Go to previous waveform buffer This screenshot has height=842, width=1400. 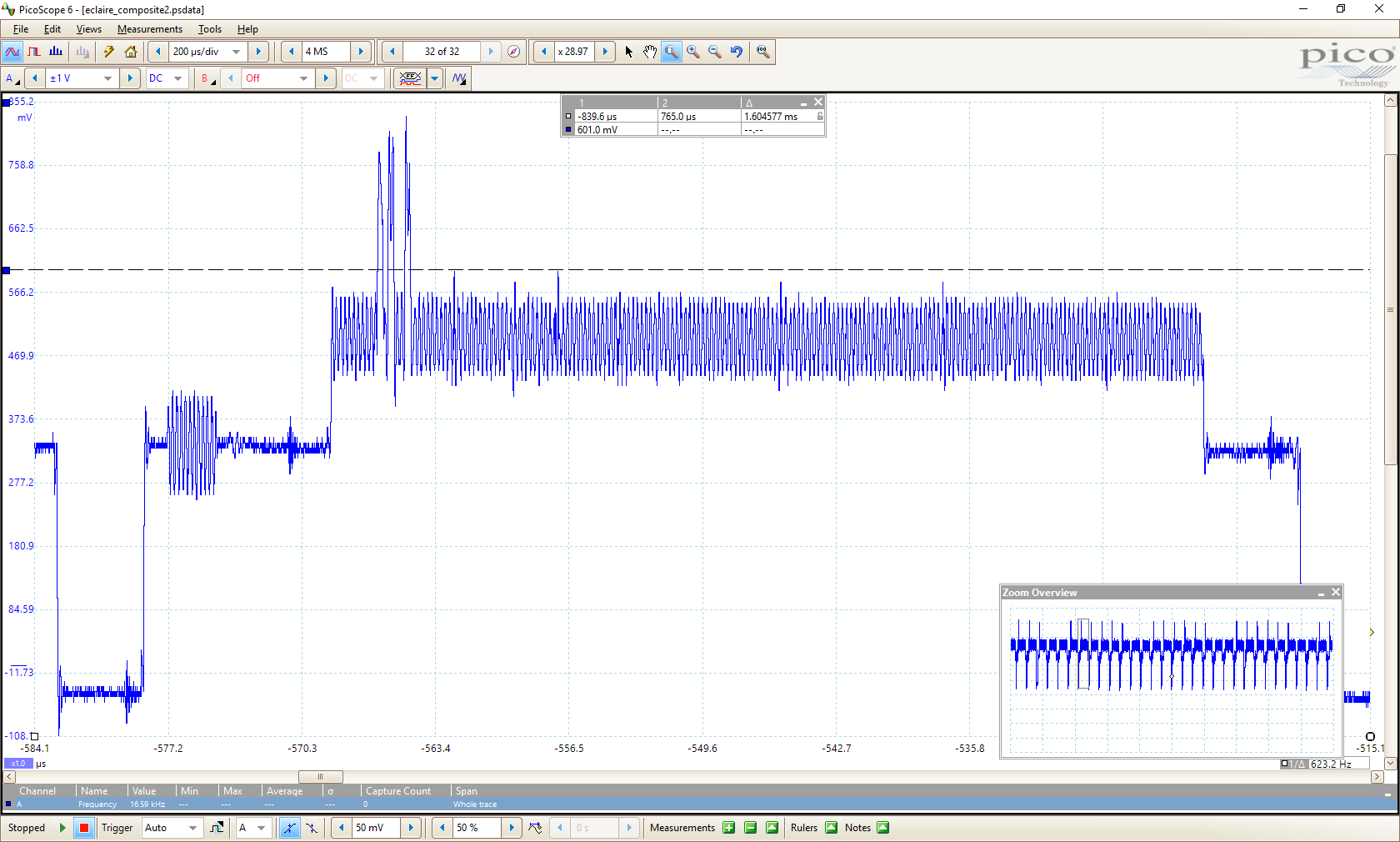(392, 52)
